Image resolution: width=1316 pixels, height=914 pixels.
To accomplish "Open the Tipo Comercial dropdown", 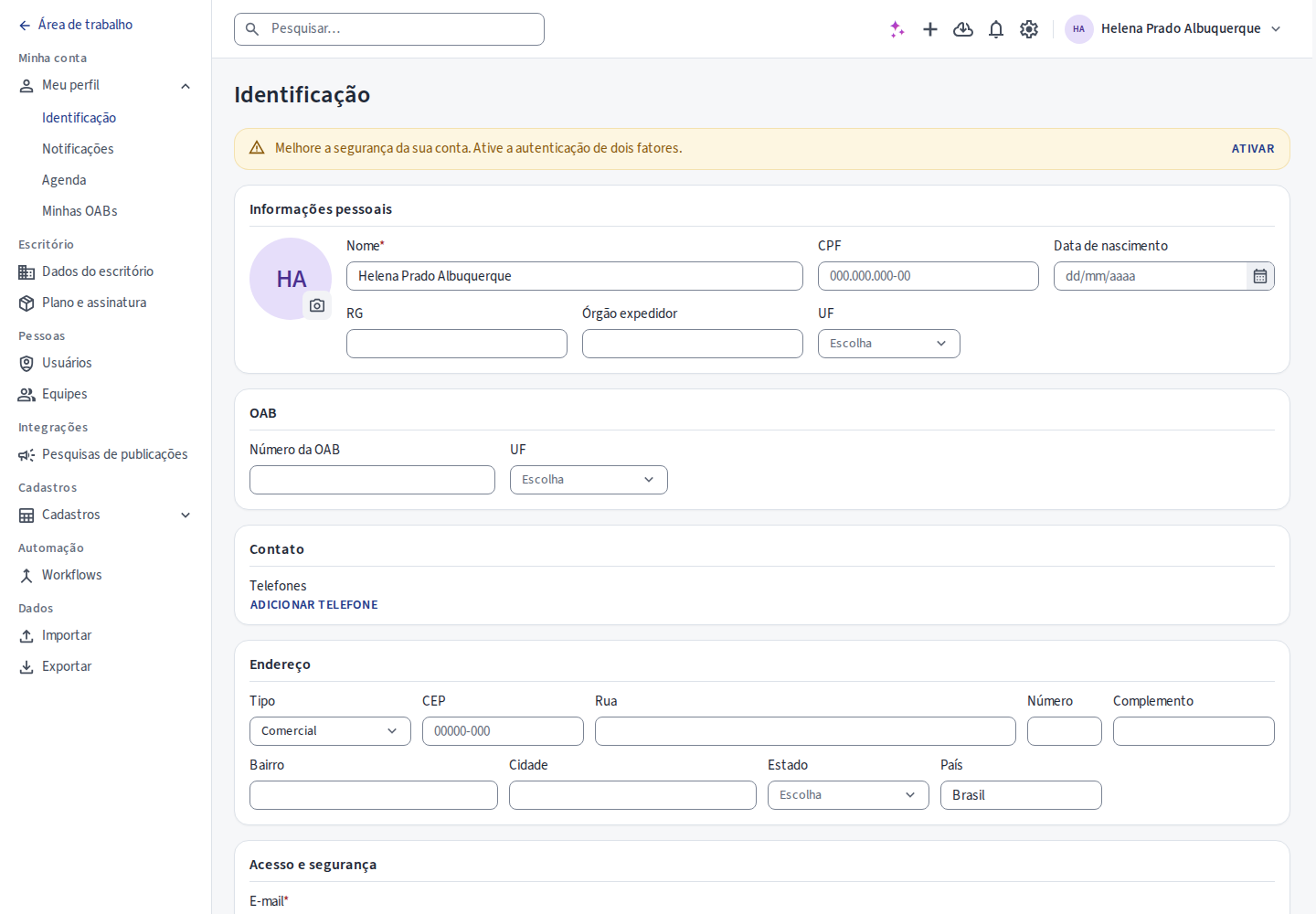I will click(x=330, y=731).
